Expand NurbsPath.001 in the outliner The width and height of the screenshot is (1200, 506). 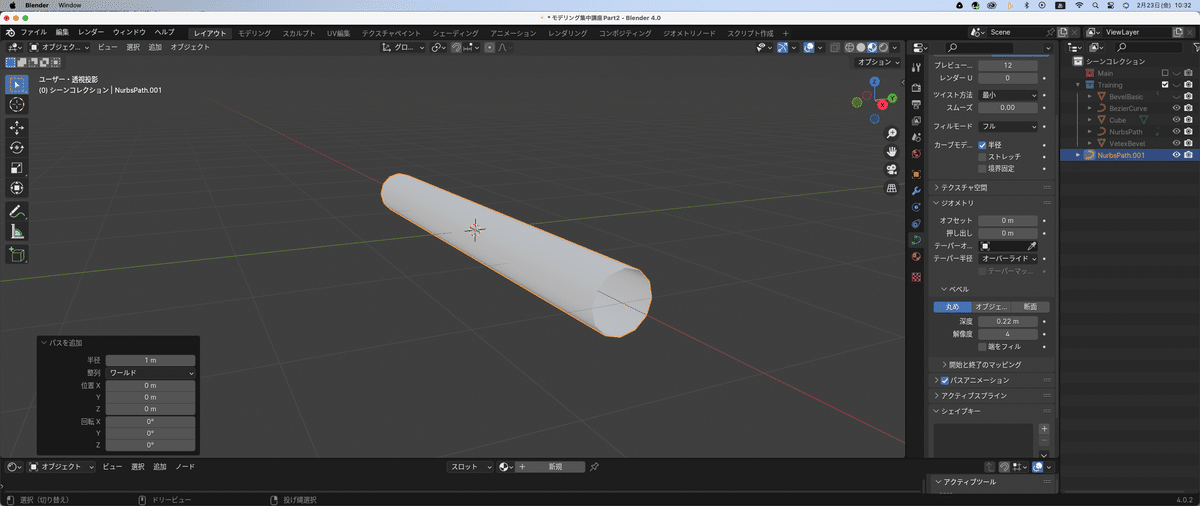click(1078, 155)
